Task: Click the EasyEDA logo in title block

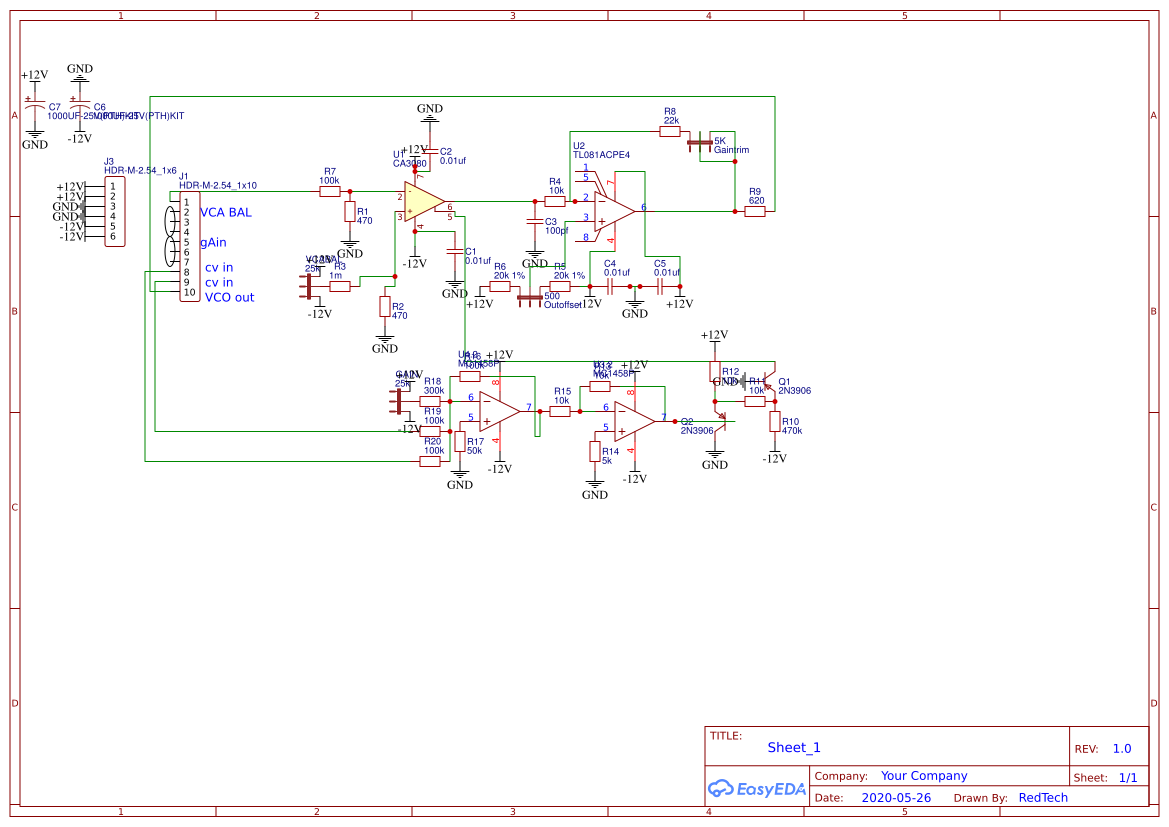Action: [757, 789]
